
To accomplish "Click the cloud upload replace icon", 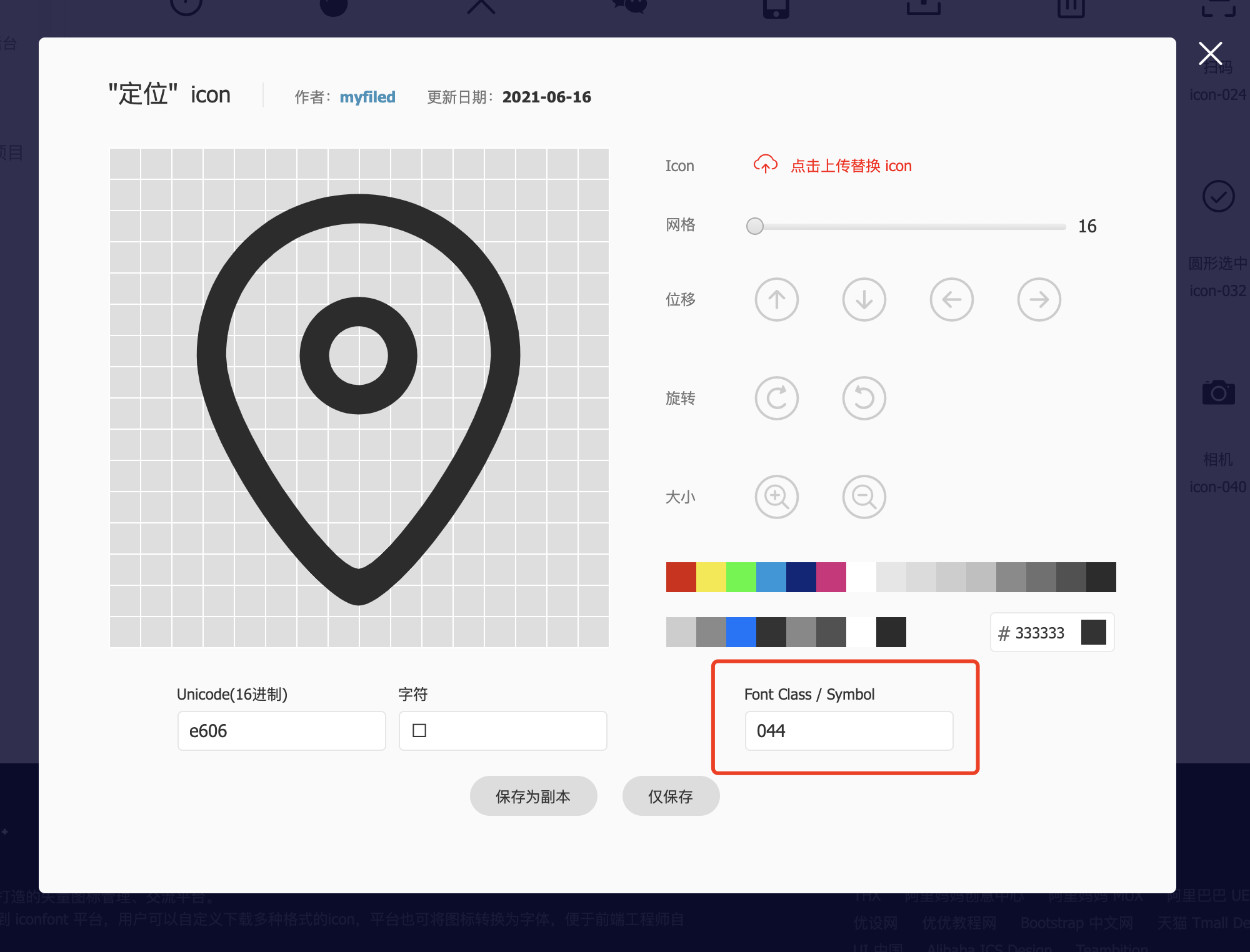I will click(765, 165).
